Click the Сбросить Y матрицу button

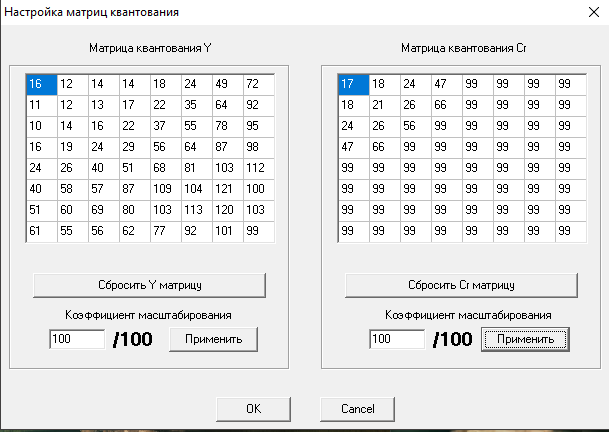click(x=150, y=286)
